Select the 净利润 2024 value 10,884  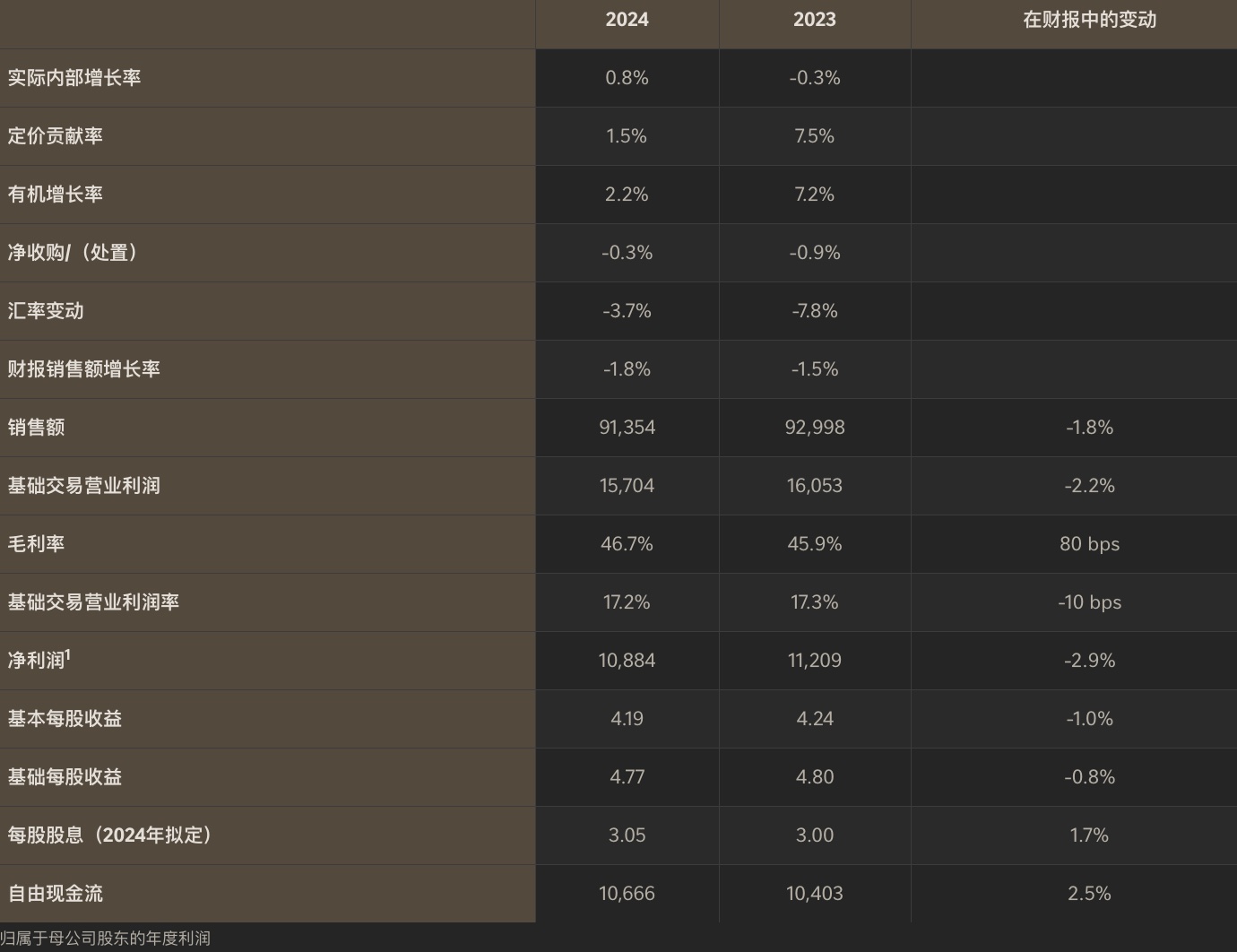(627, 661)
